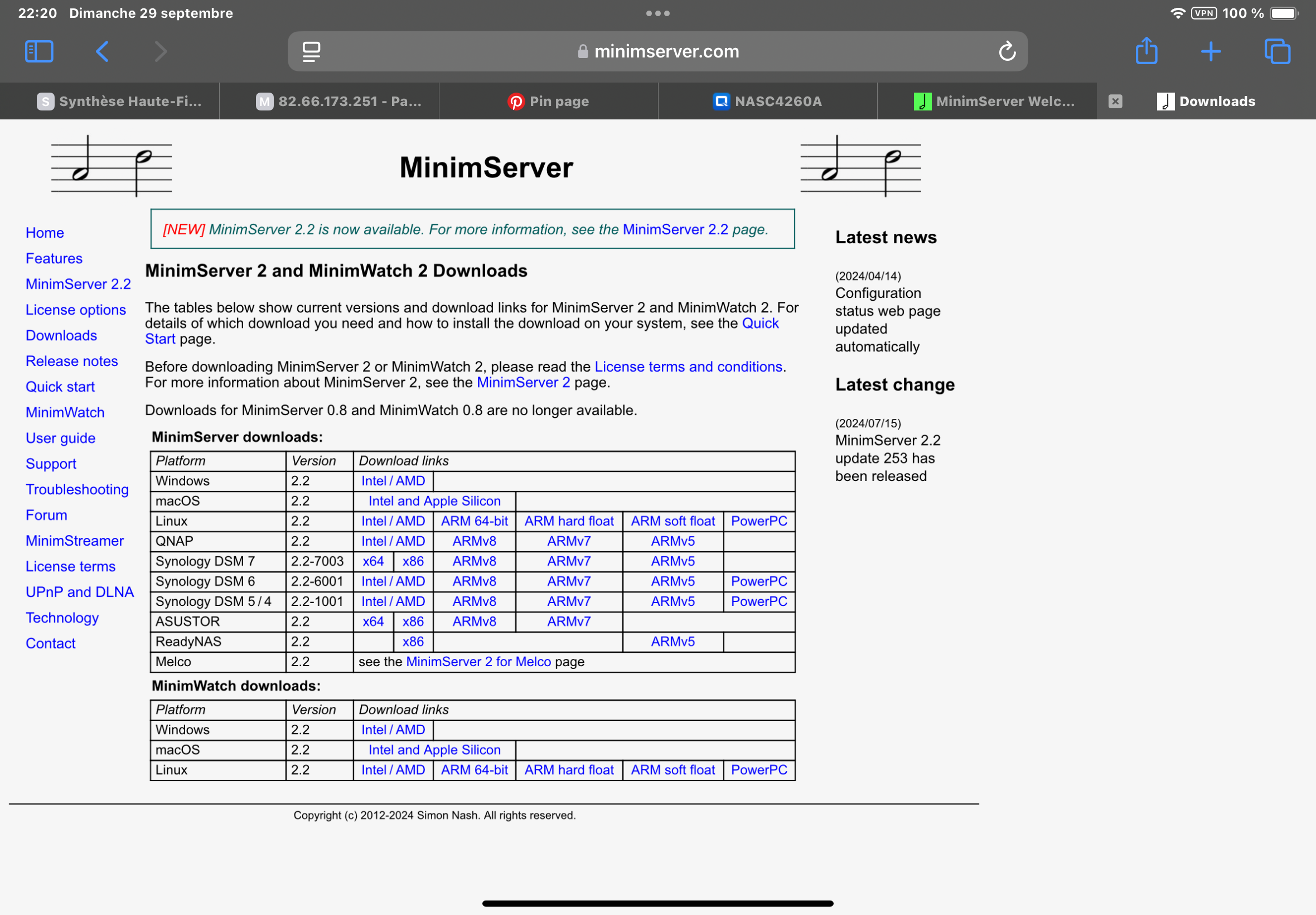
Task: Go back with the back arrow
Action: [102, 51]
